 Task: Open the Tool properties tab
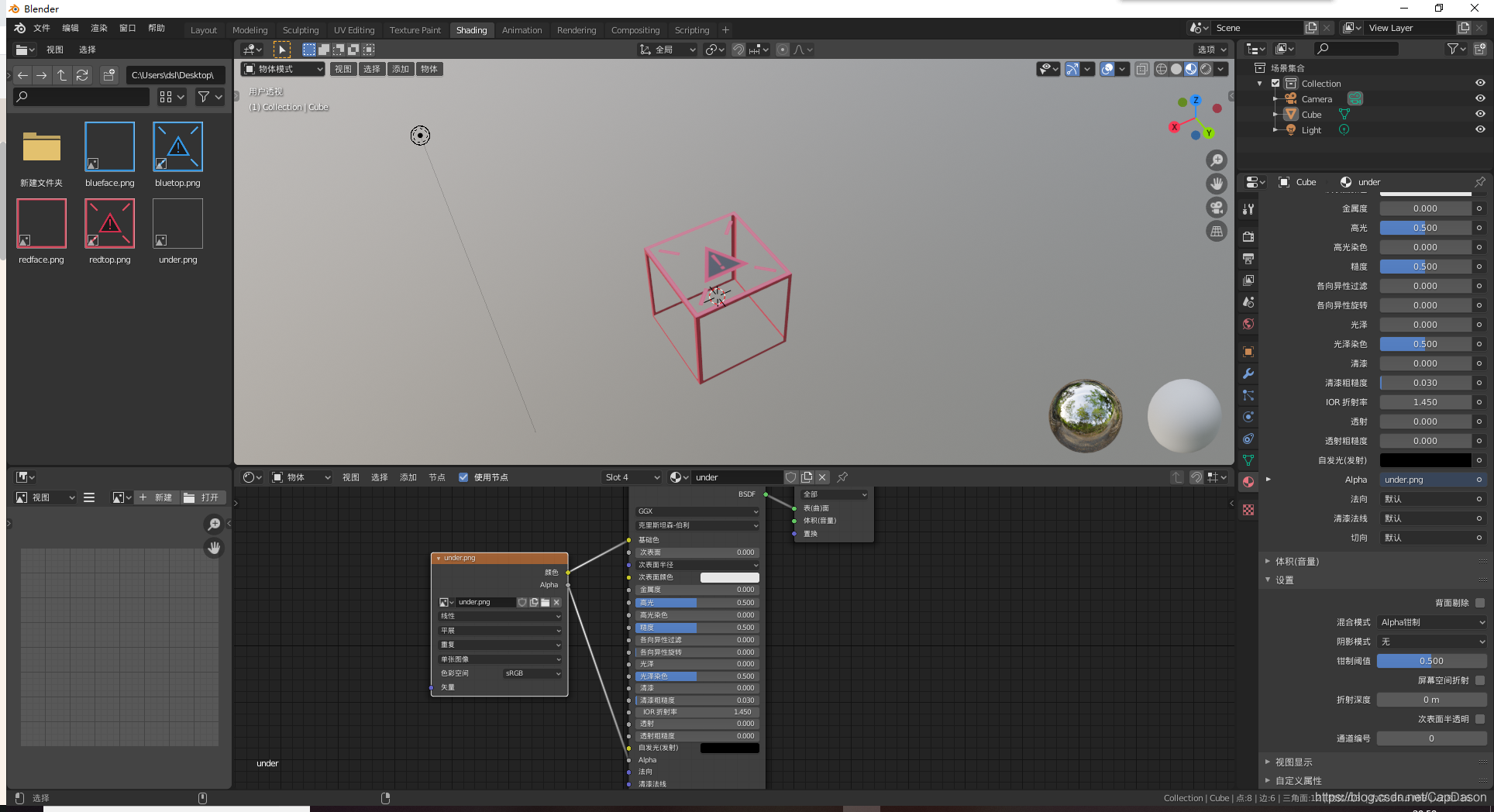(x=1248, y=209)
